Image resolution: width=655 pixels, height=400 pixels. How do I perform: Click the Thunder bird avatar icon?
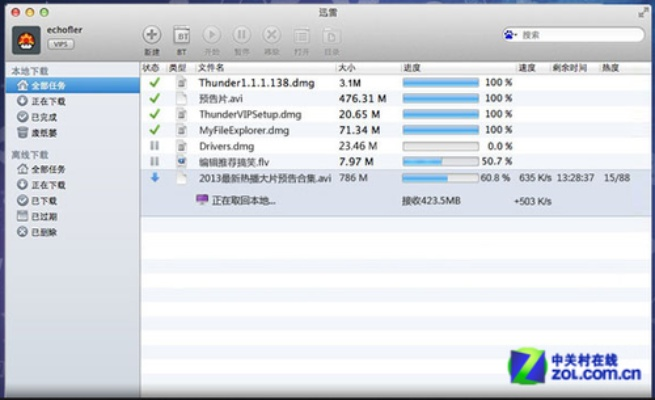click(x=24, y=40)
